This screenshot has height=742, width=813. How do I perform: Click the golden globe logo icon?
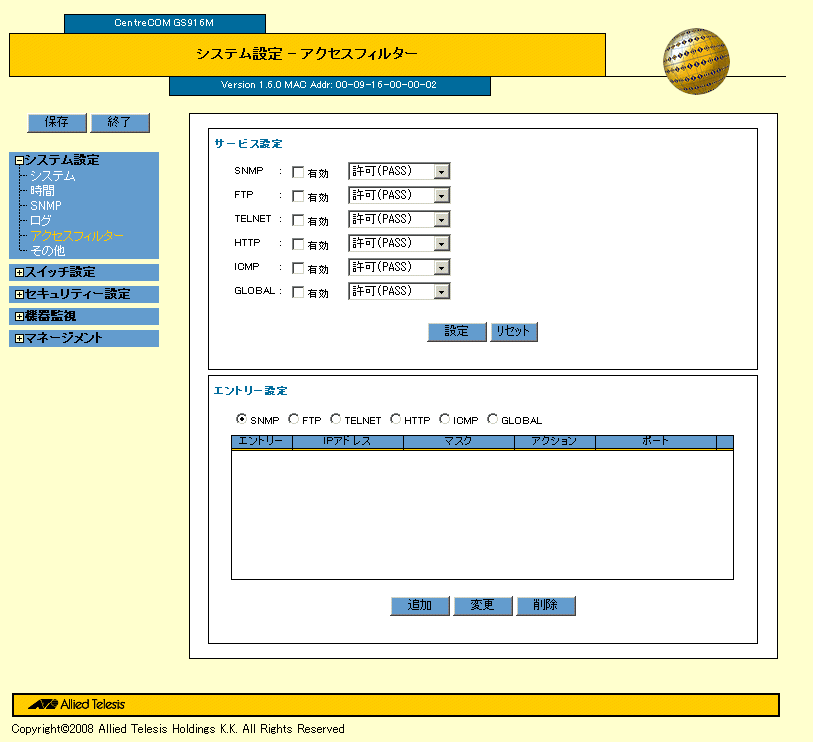click(x=696, y=61)
